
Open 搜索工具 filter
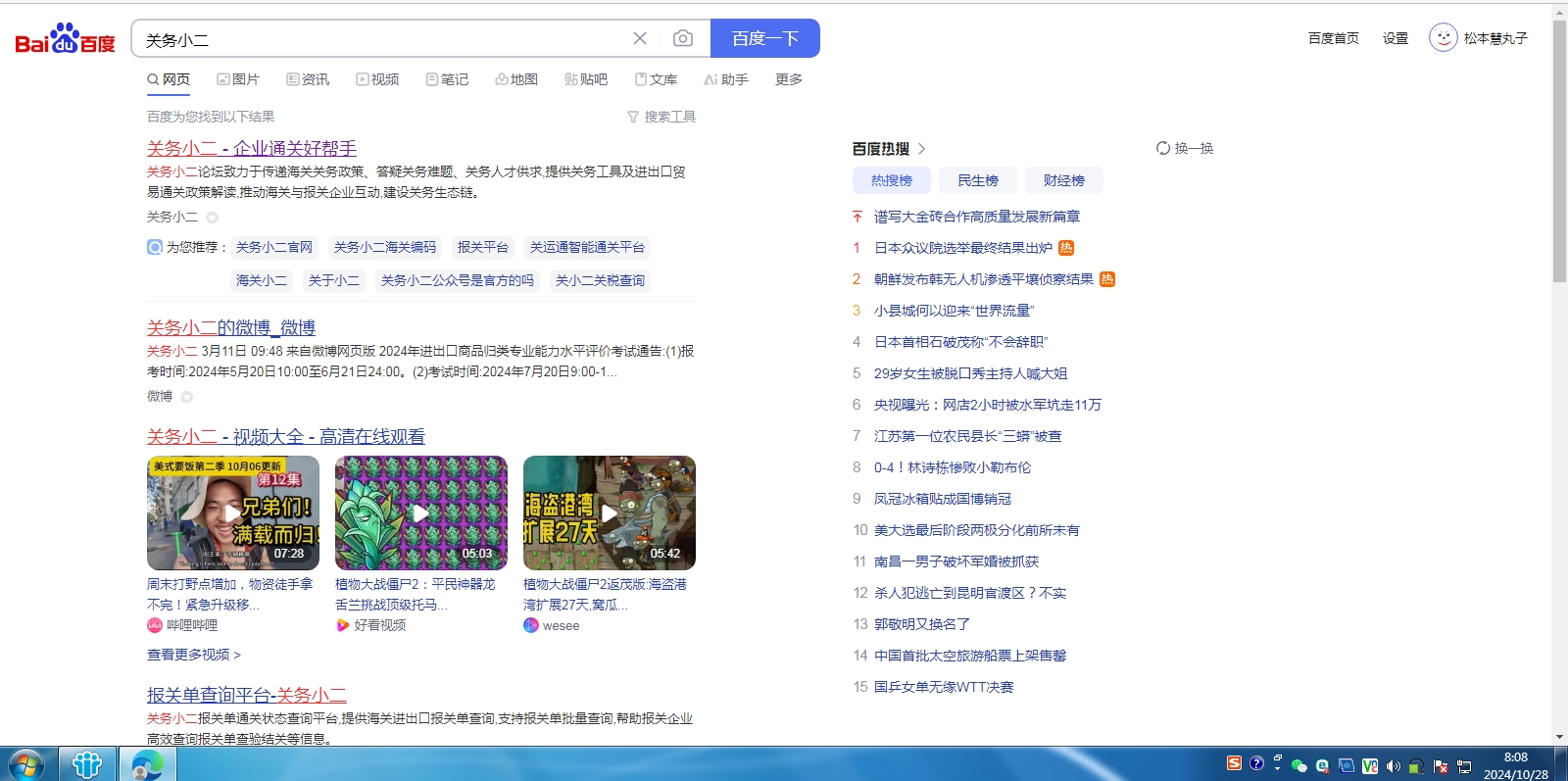click(661, 117)
